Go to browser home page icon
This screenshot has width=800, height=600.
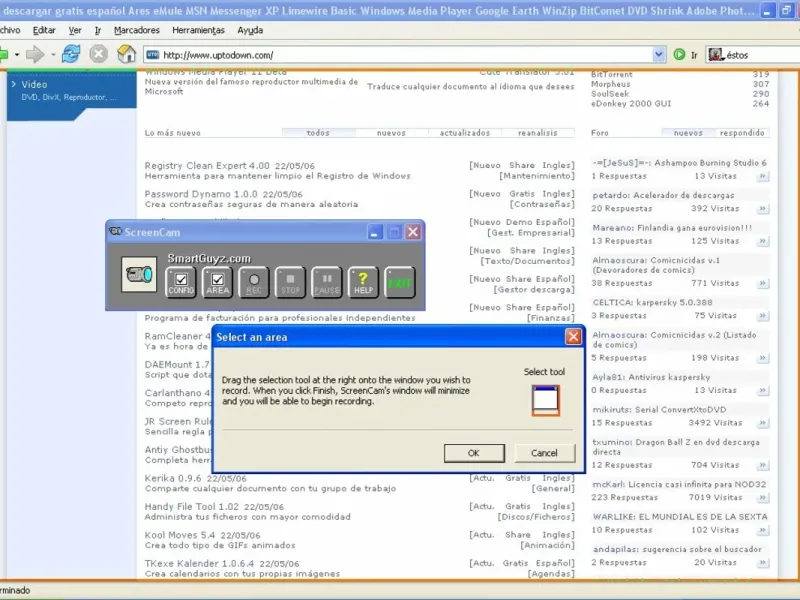tap(127, 54)
